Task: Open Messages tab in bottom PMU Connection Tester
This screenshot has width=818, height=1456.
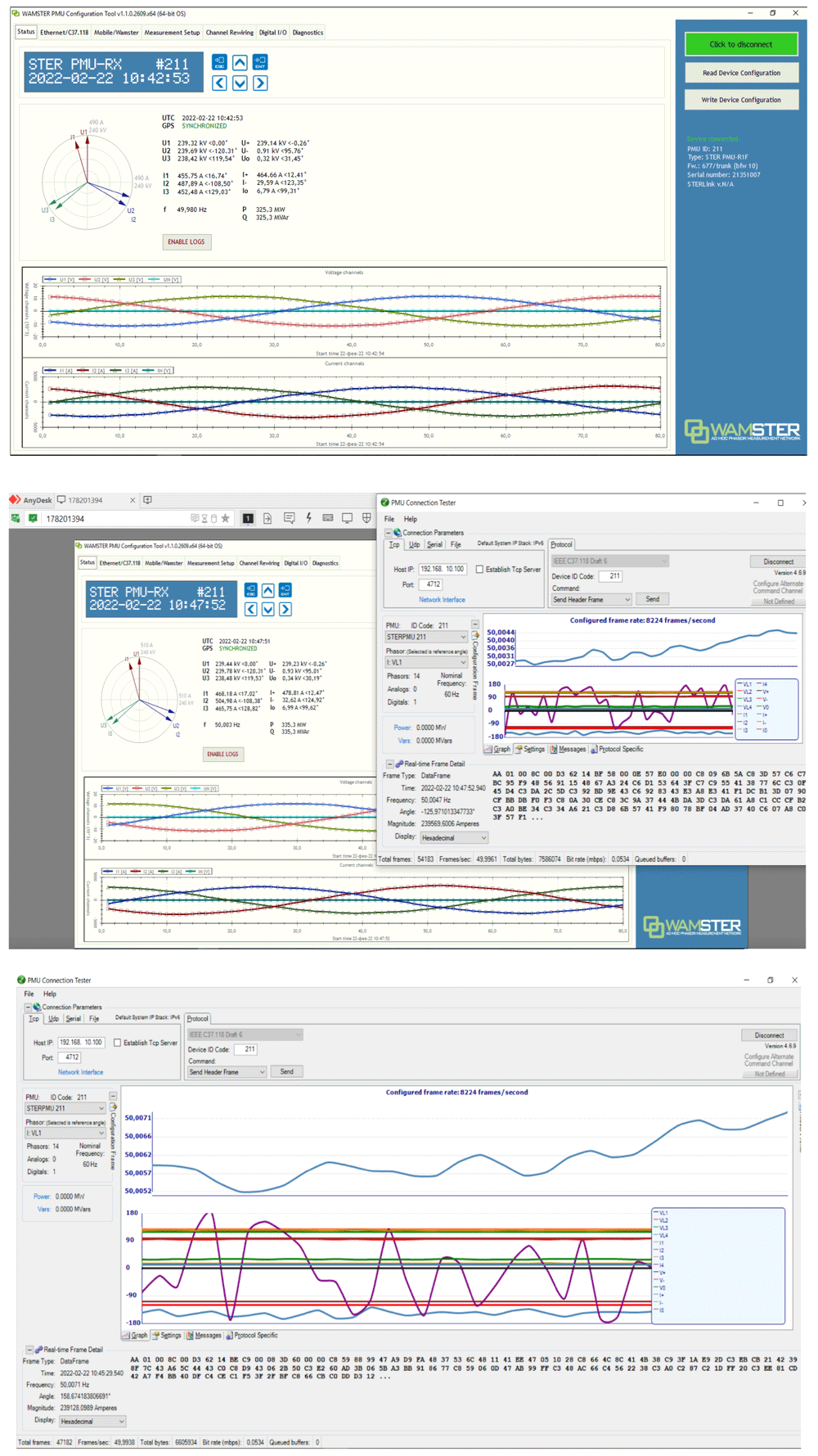Action: (204, 1336)
